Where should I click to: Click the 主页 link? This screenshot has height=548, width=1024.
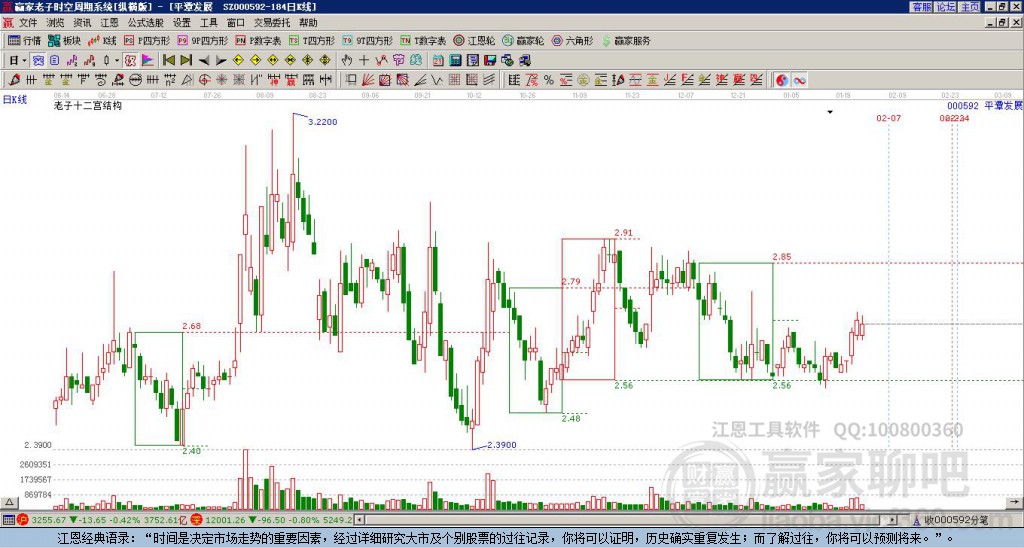[970, 7]
